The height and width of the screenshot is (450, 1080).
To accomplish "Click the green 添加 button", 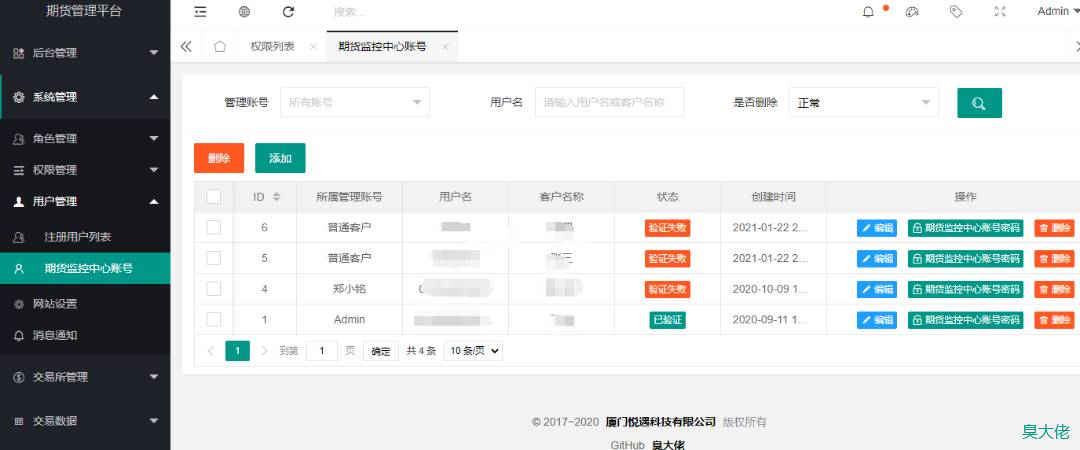I will [280, 158].
